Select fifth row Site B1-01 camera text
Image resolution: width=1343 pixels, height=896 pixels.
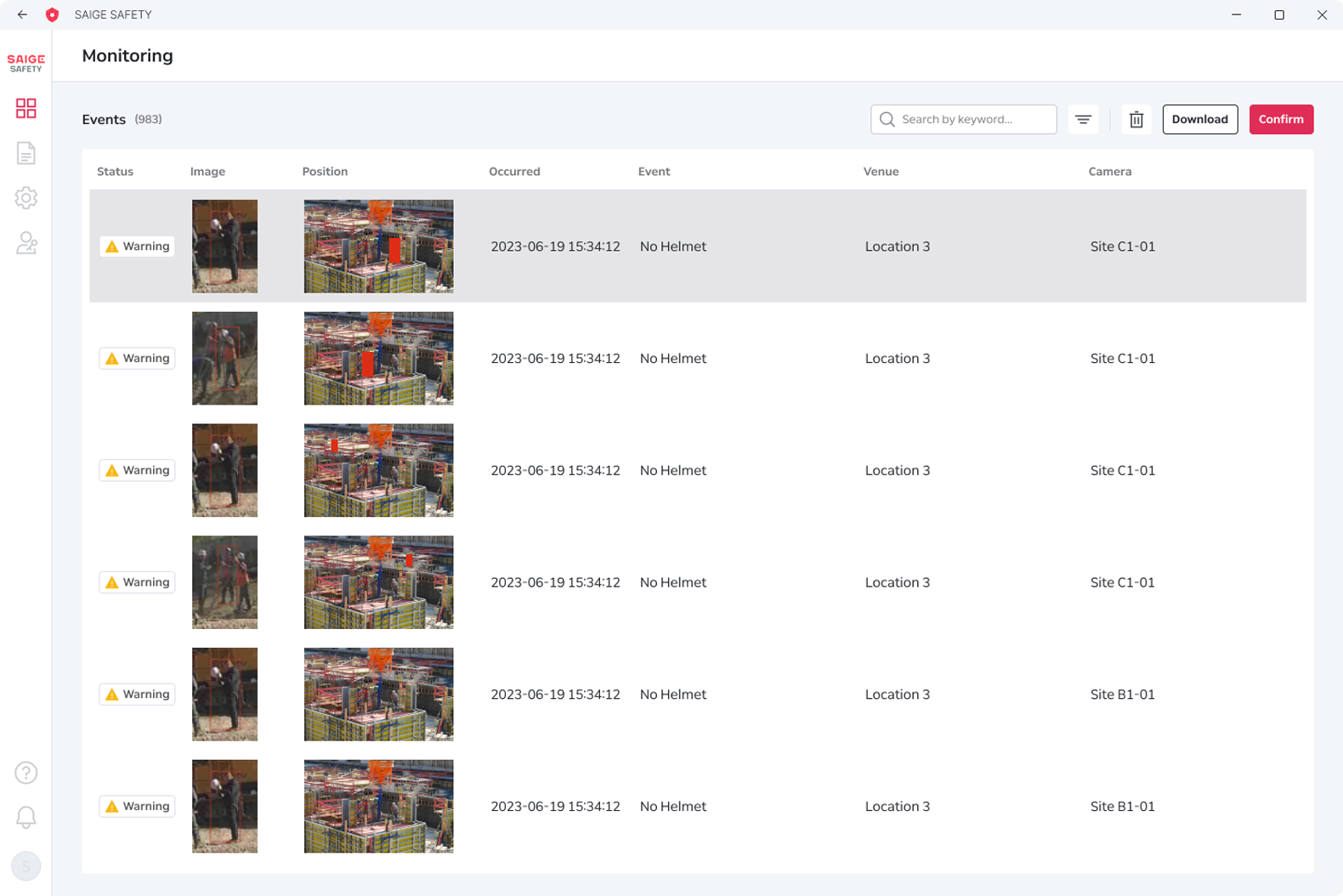tap(1122, 695)
